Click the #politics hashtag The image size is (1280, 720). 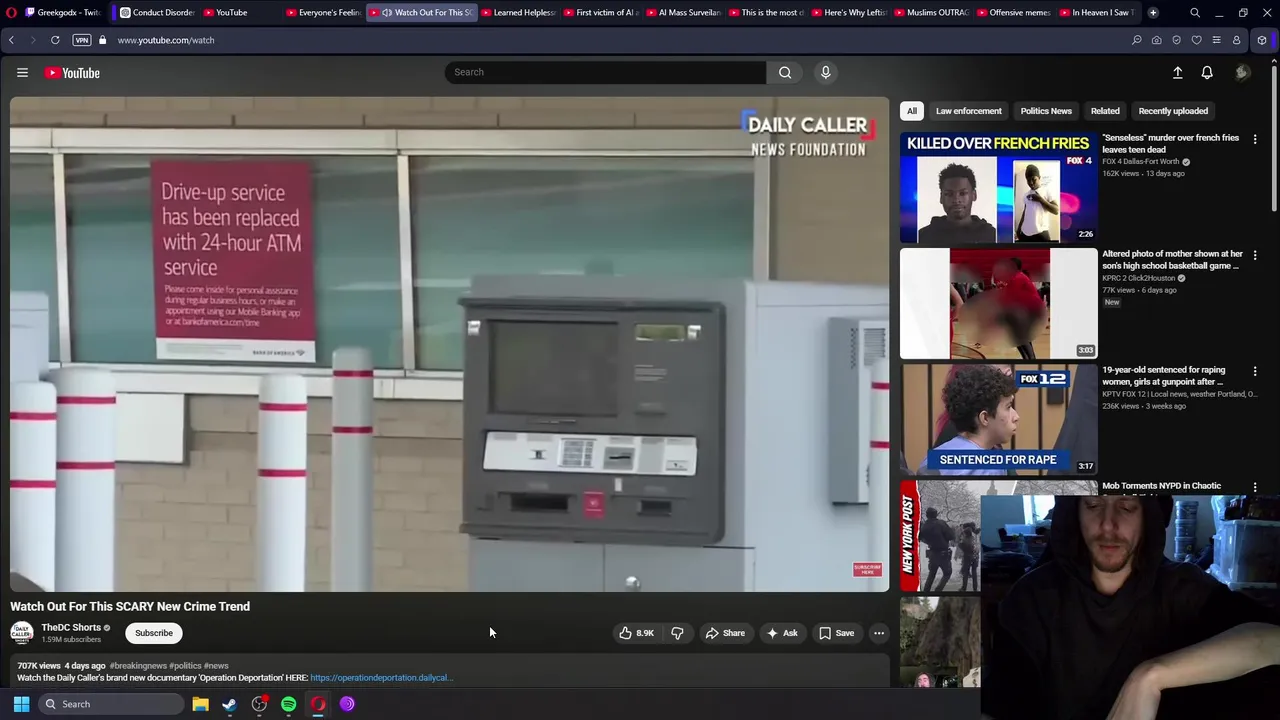[x=185, y=666]
